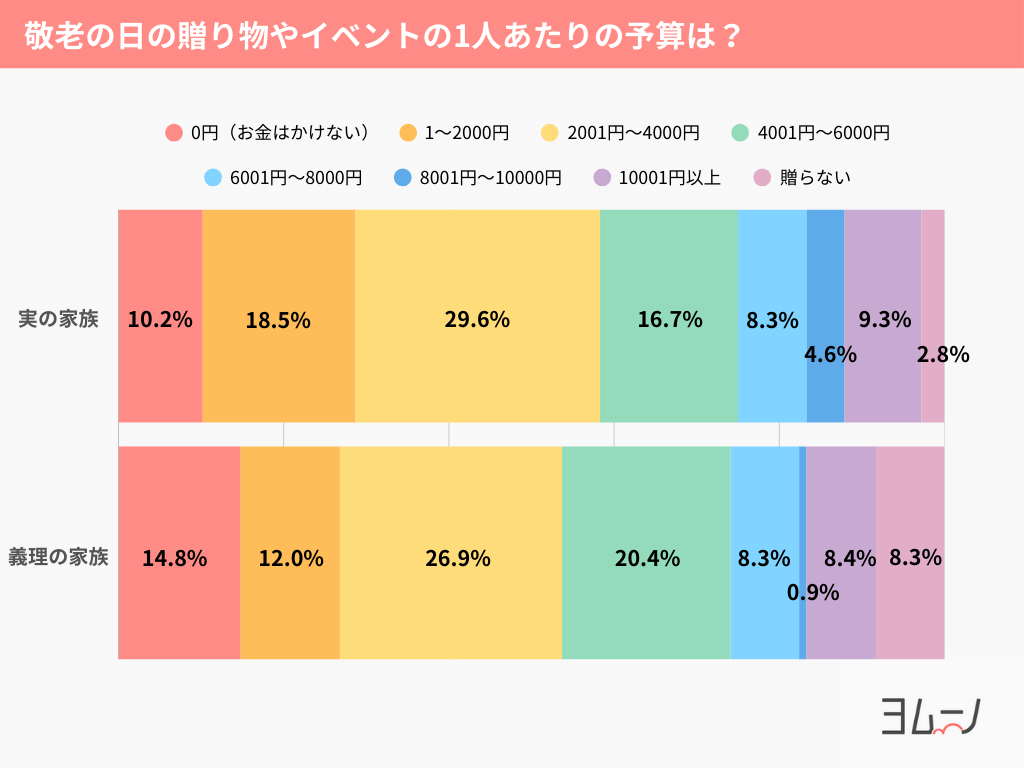This screenshot has height=768, width=1024.
Task: Click the chart title heading text
Action: [x=381, y=35]
